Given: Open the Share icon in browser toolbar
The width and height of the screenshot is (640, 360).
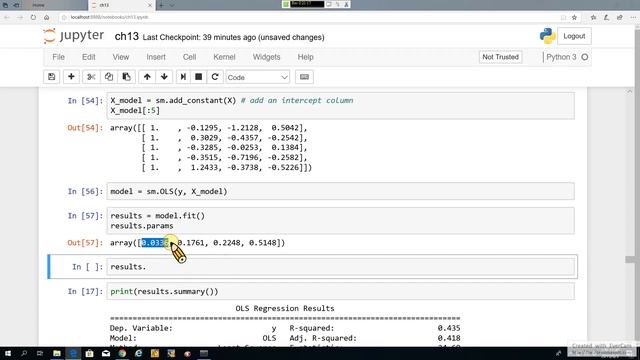Looking at the screenshot, I should coord(620,17).
